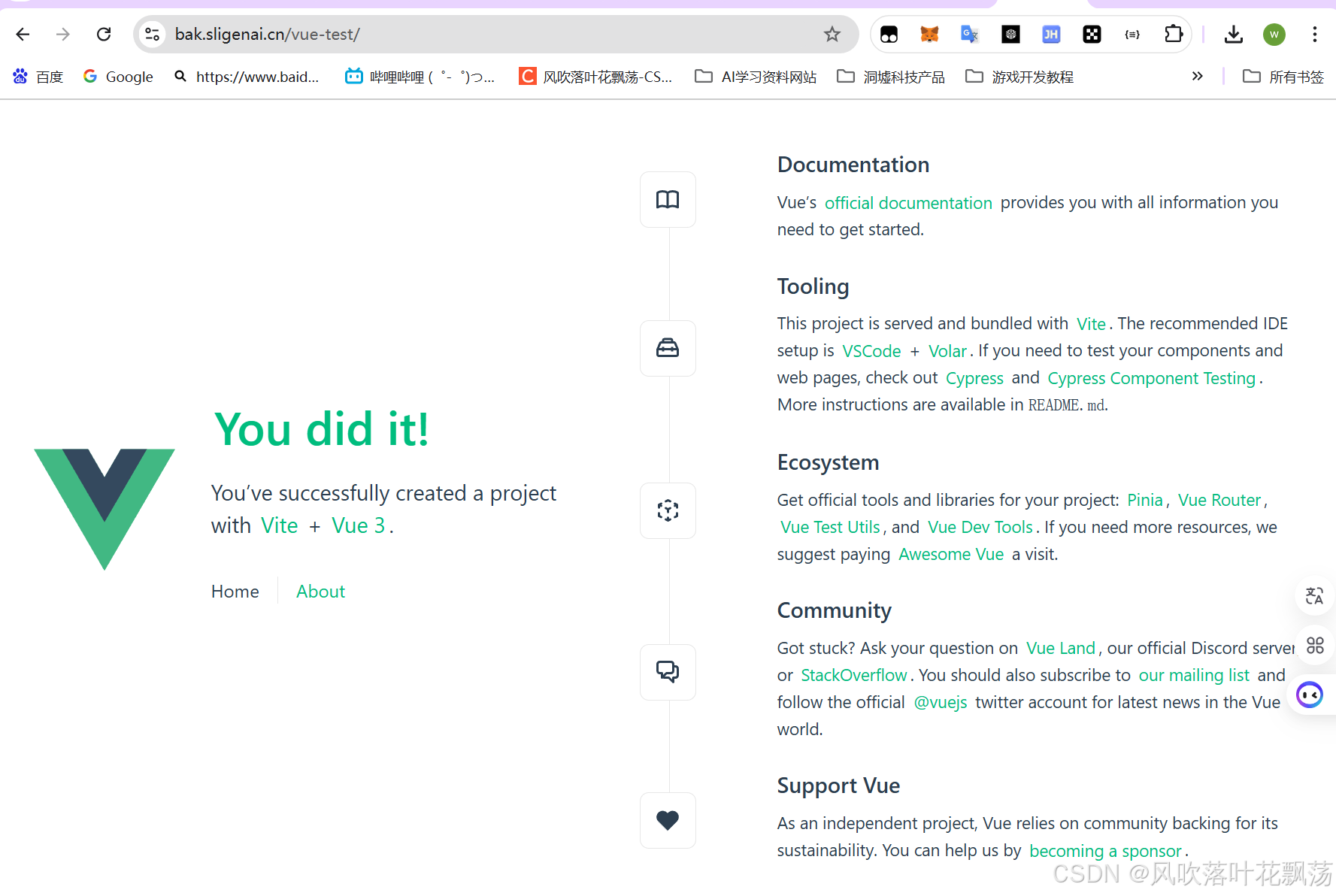Open Chrome three-dot menu
This screenshot has height=896, width=1336.
pos(1314,34)
